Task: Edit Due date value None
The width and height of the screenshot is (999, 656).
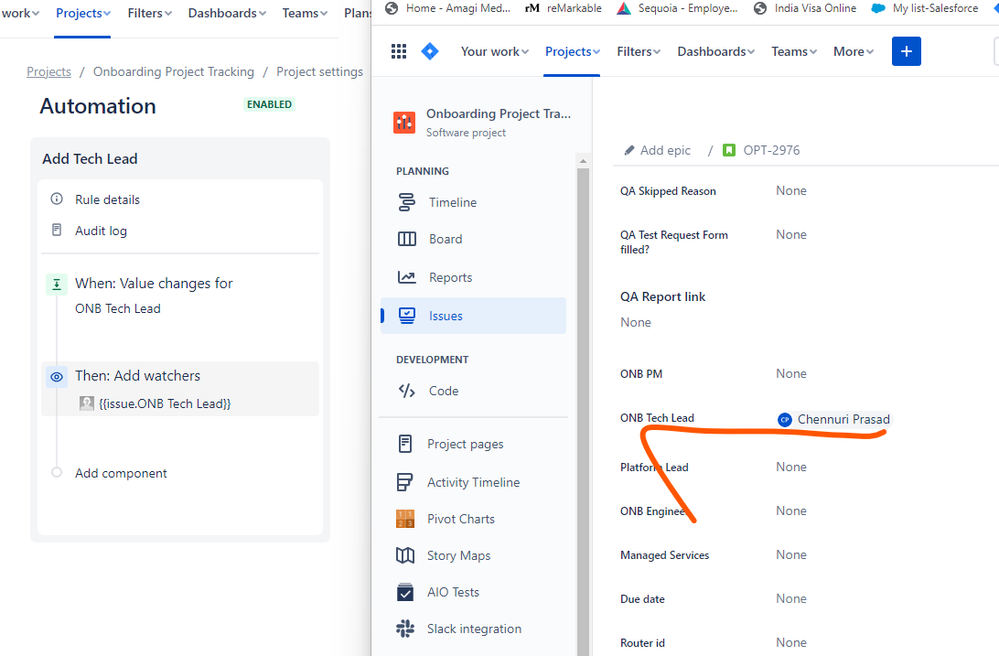Action: click(791, 599)
